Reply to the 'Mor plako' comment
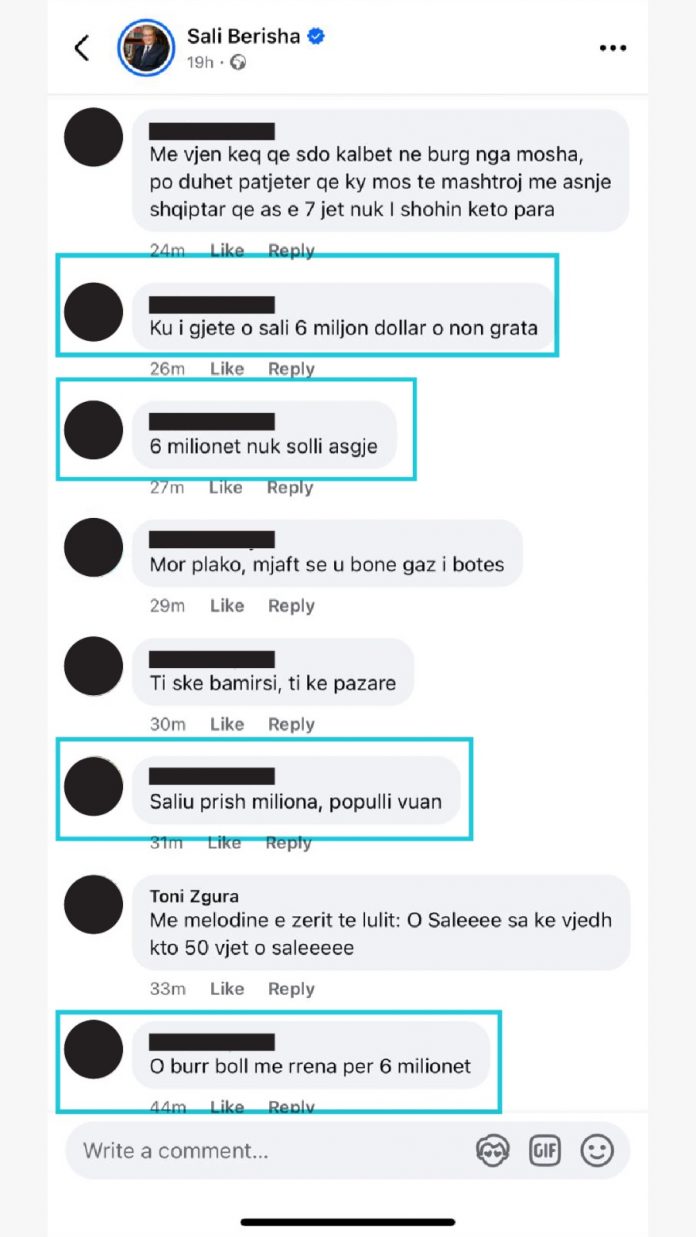Image resolution: width=696 pixels, height=1237 pixels. click(x=291, y=605)
